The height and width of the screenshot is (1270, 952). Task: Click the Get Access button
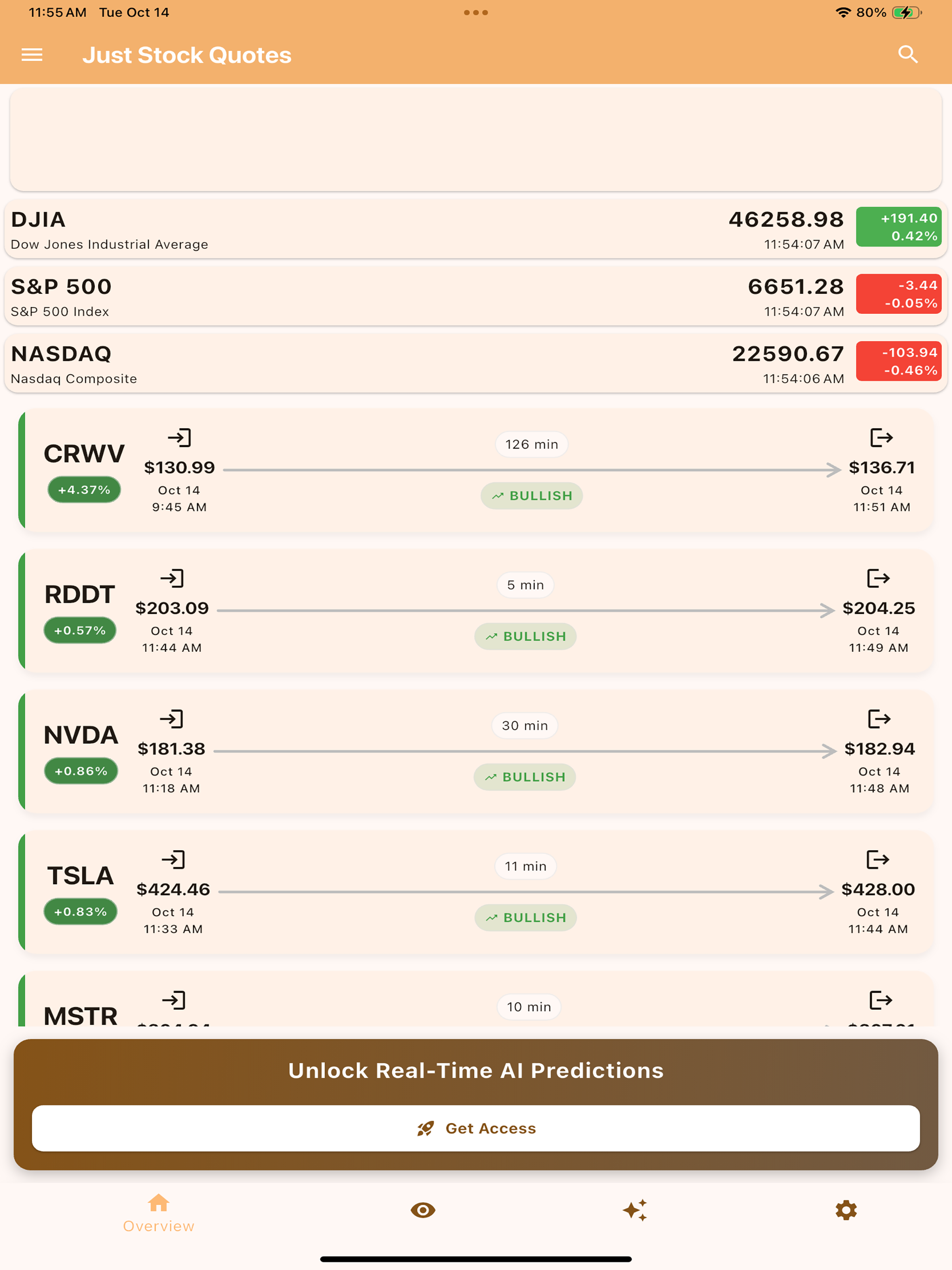click(x=476, y=1128)
